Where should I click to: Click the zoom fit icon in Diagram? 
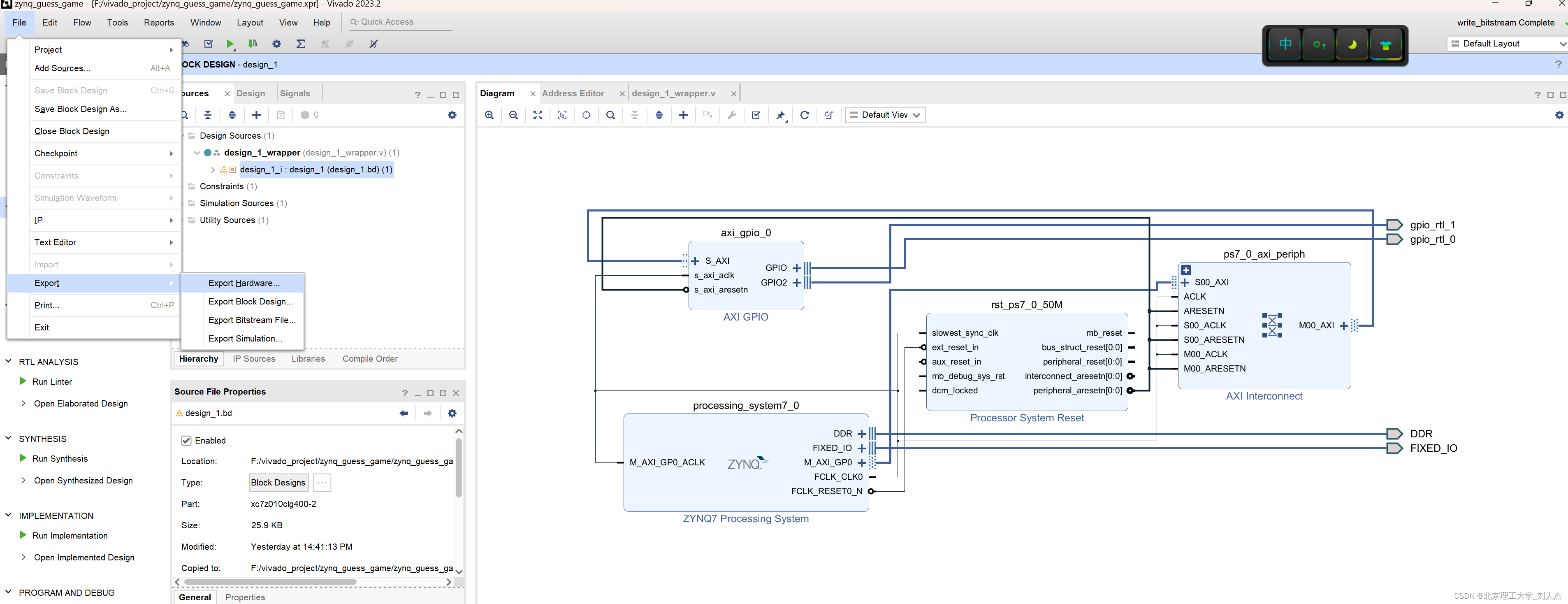pyautogui.click(x=538, y=115)
